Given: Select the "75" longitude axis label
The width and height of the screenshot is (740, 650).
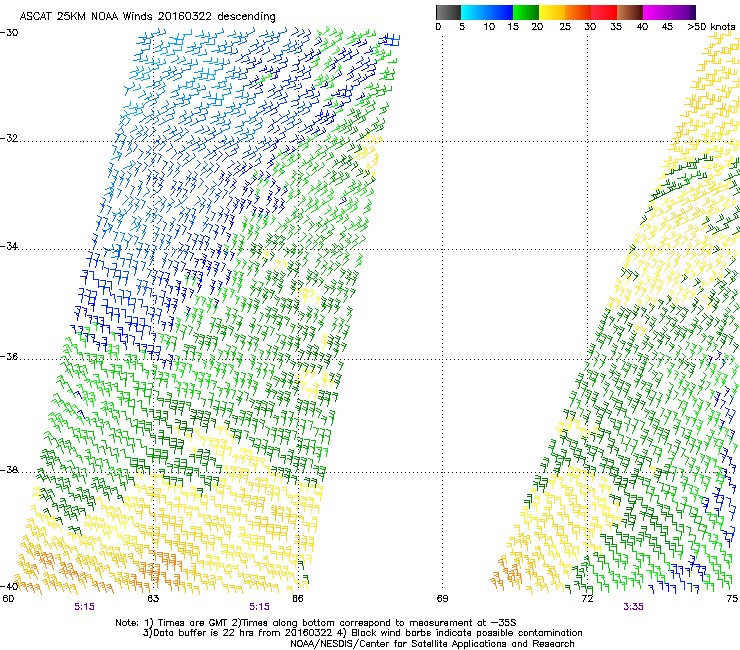Looking at the screenshot, I should coord(732,599).
